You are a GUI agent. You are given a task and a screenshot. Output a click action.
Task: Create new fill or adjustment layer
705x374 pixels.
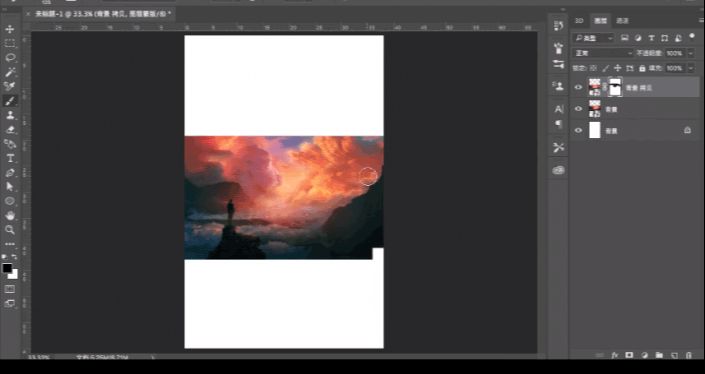pyautogui.click(x=644, y=355)
